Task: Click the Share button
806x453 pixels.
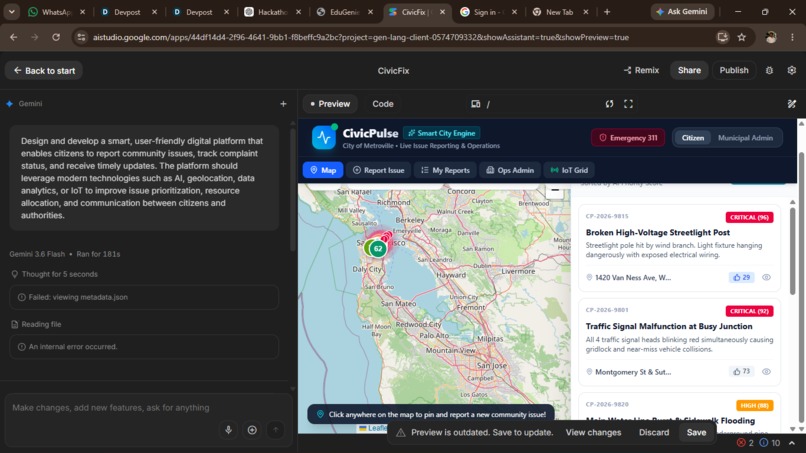Action: [x=689, y=70]
